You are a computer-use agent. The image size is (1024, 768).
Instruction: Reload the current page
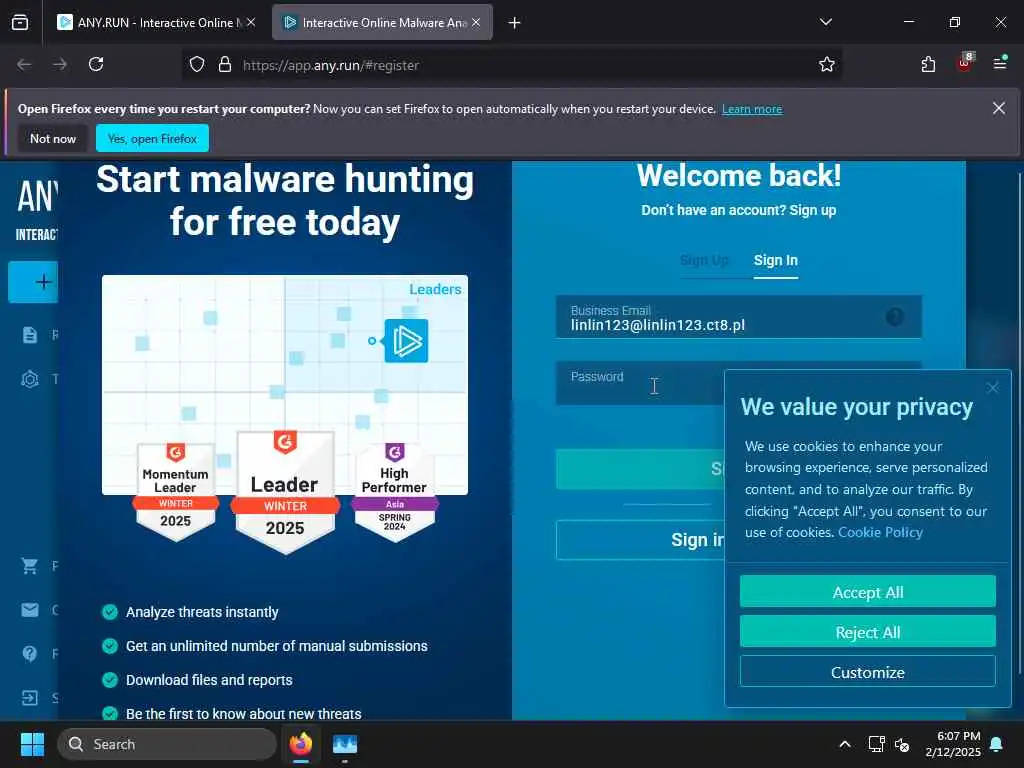[96, 64]
